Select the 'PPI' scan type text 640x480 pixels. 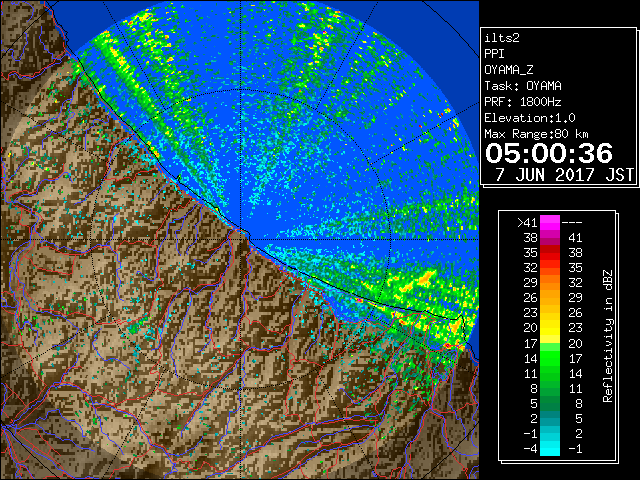pyautogui.click(x=494, y=54)
